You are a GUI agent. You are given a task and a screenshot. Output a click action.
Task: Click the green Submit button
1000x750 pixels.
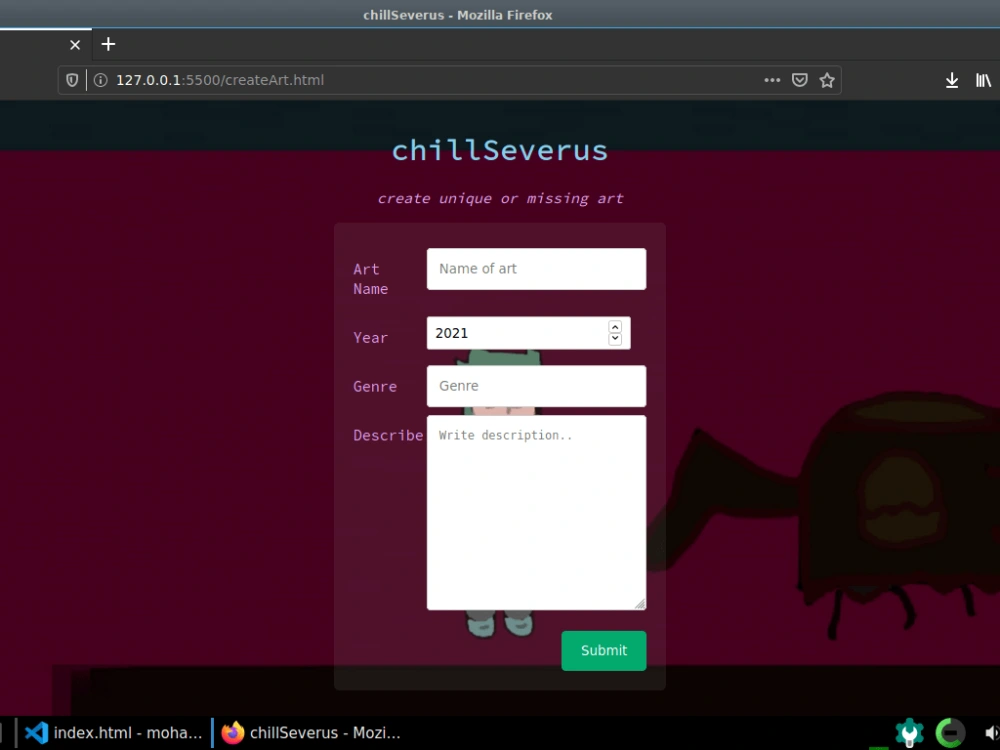[603, 651]
